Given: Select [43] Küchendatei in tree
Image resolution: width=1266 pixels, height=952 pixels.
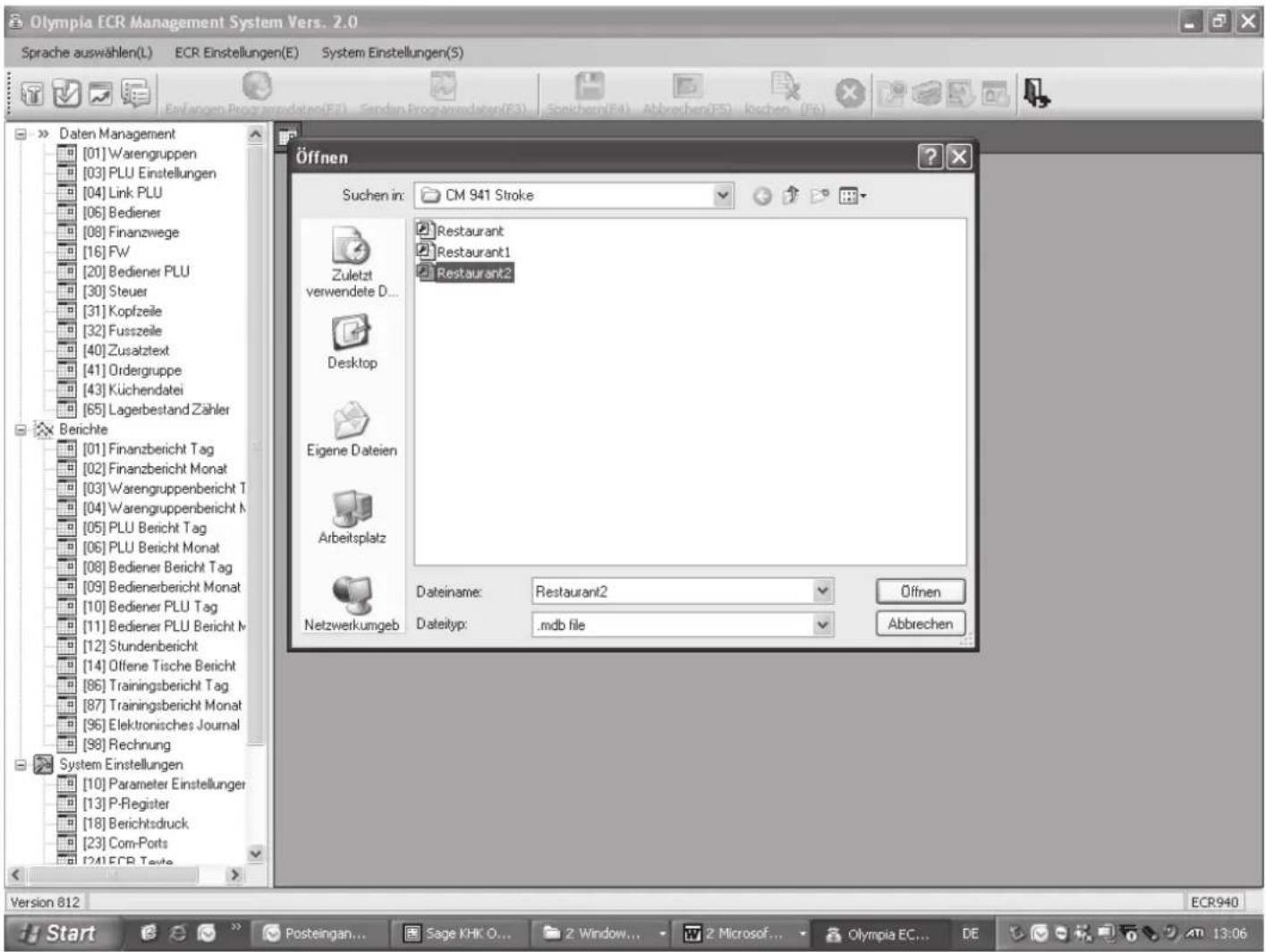Looking at the screenshot, I should [132, 390].
